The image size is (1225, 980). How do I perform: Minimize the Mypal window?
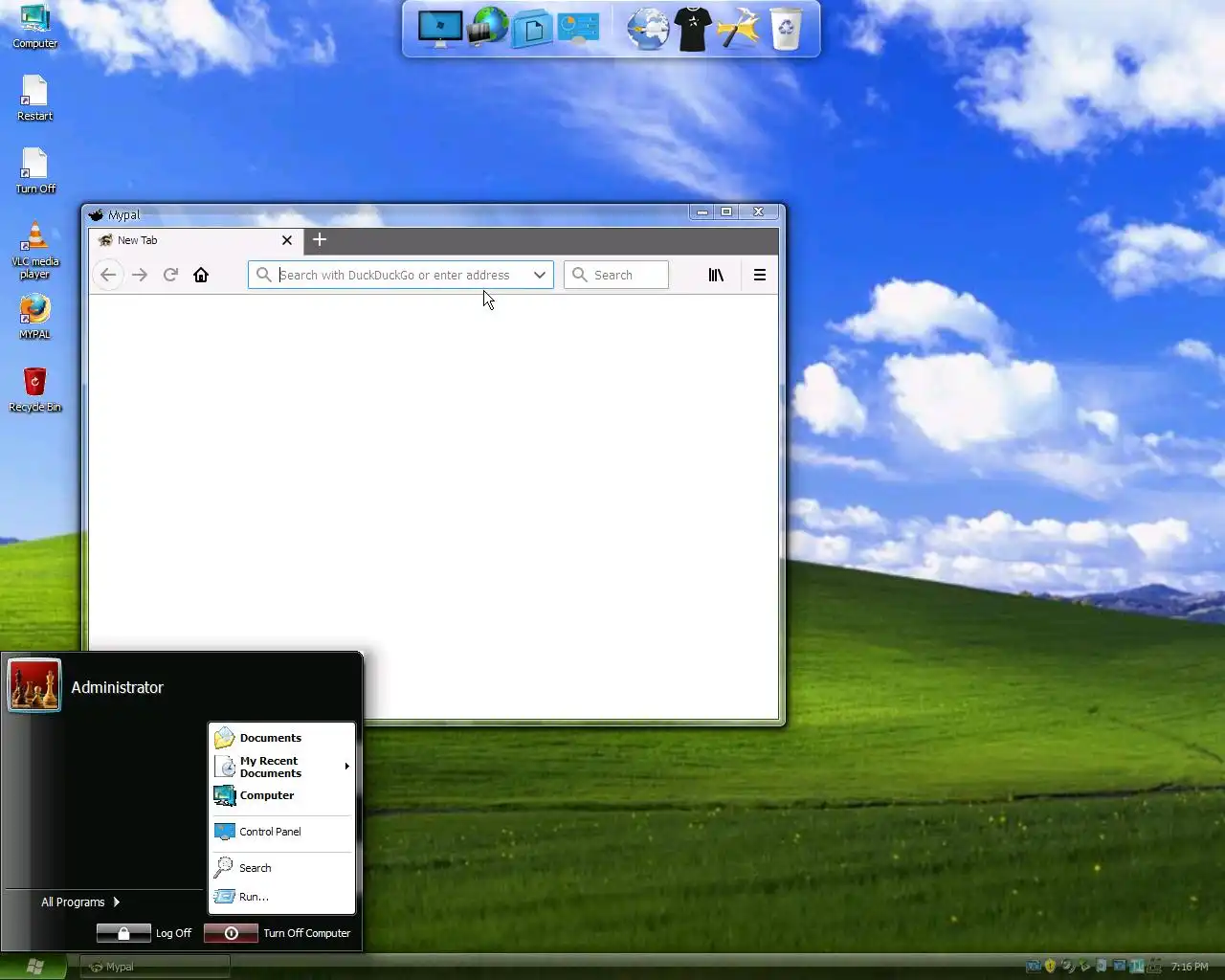click(x=702, y=212)
